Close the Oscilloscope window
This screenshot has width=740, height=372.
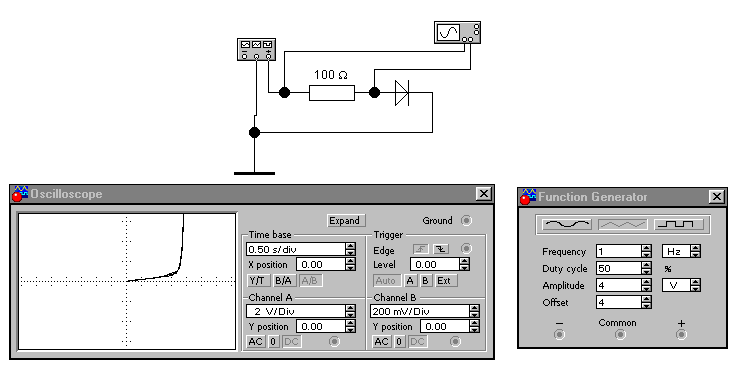(x=484, y=194)
